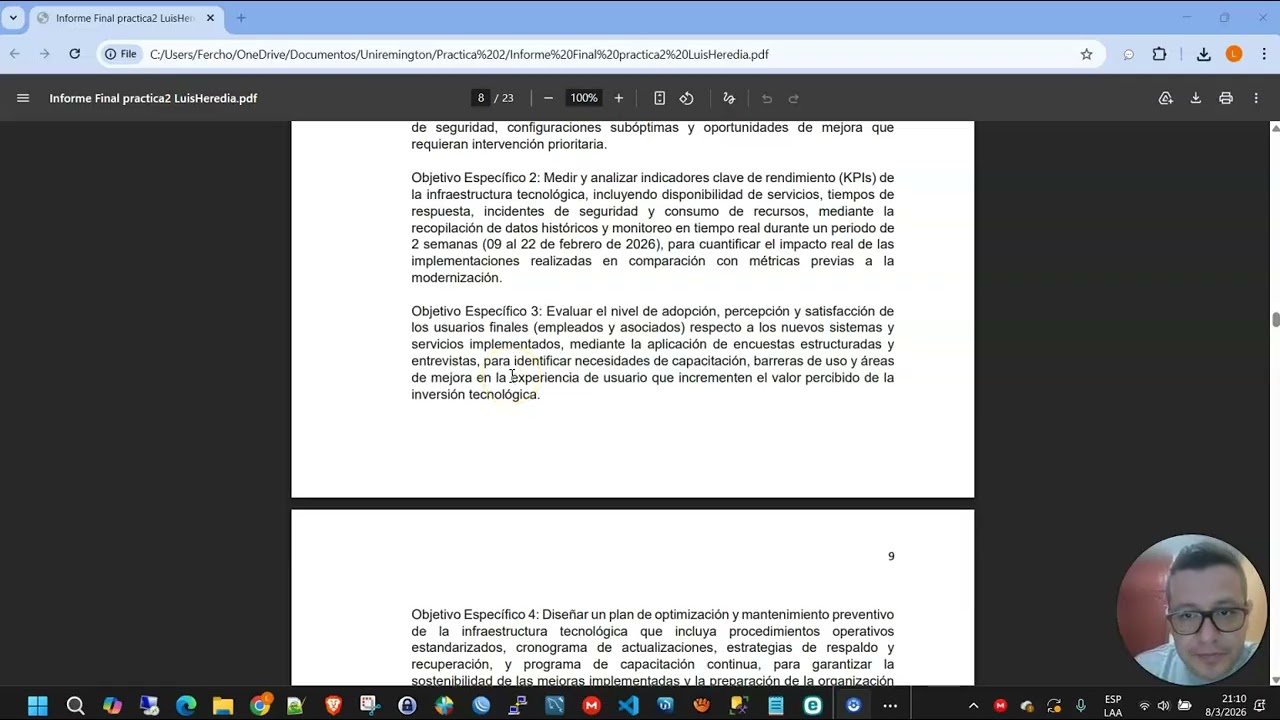The image size is (1280, 720).
Task: Close the Informe Final practica2 tab
Action: click(210, 18)
